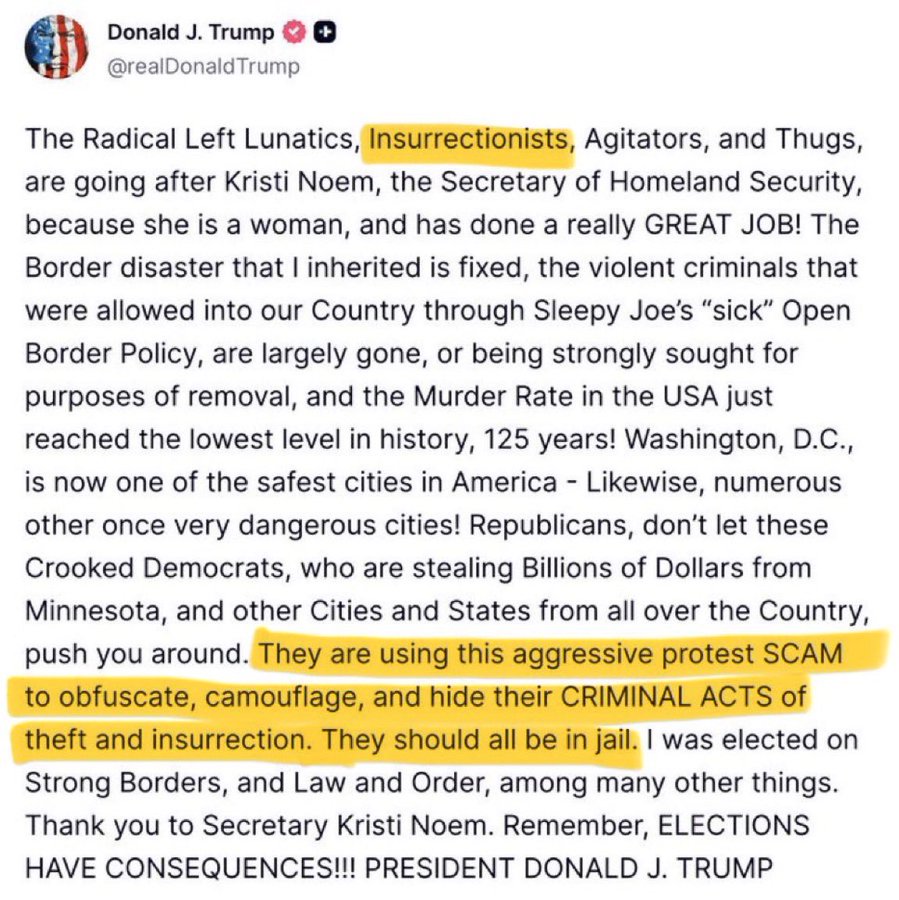Open the Donald J. Trump display name
This screenshot has width=899, height=900.
(190, 32)
